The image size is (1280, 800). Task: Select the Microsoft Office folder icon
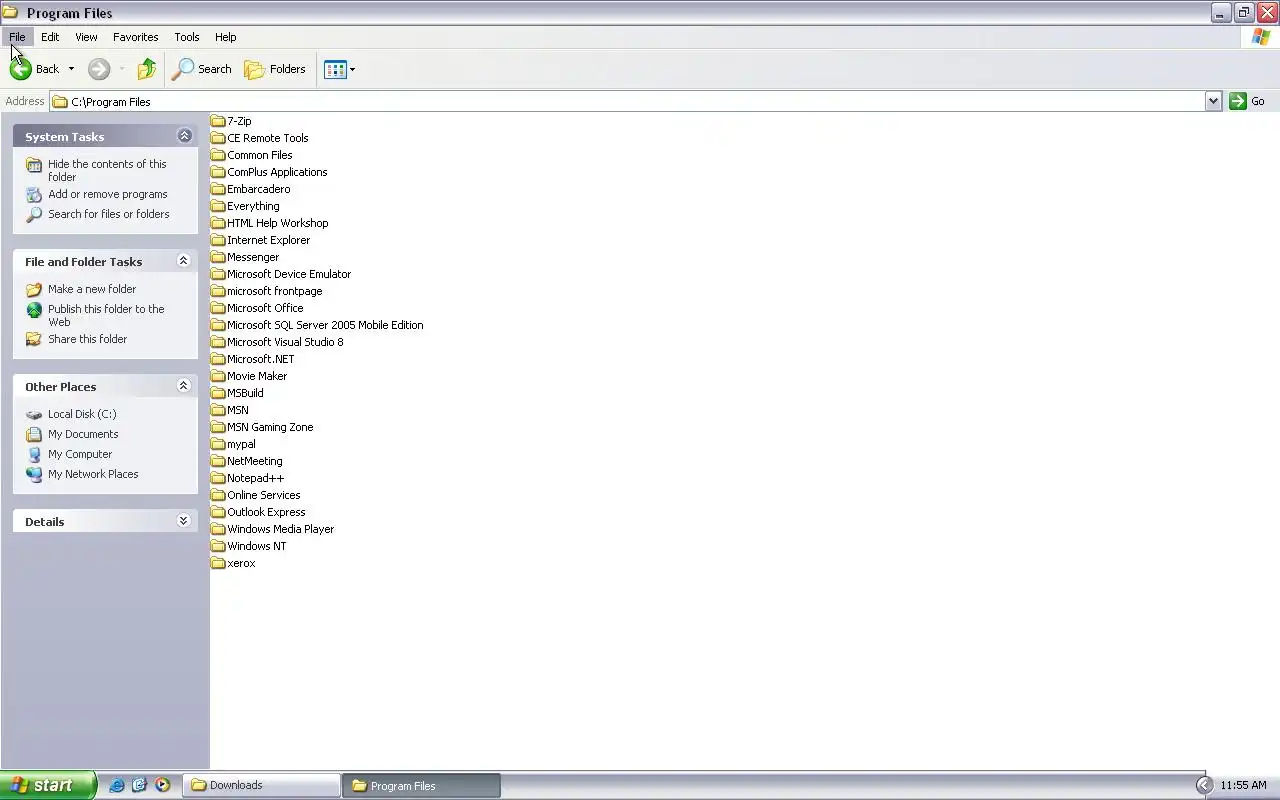[218, 308]
